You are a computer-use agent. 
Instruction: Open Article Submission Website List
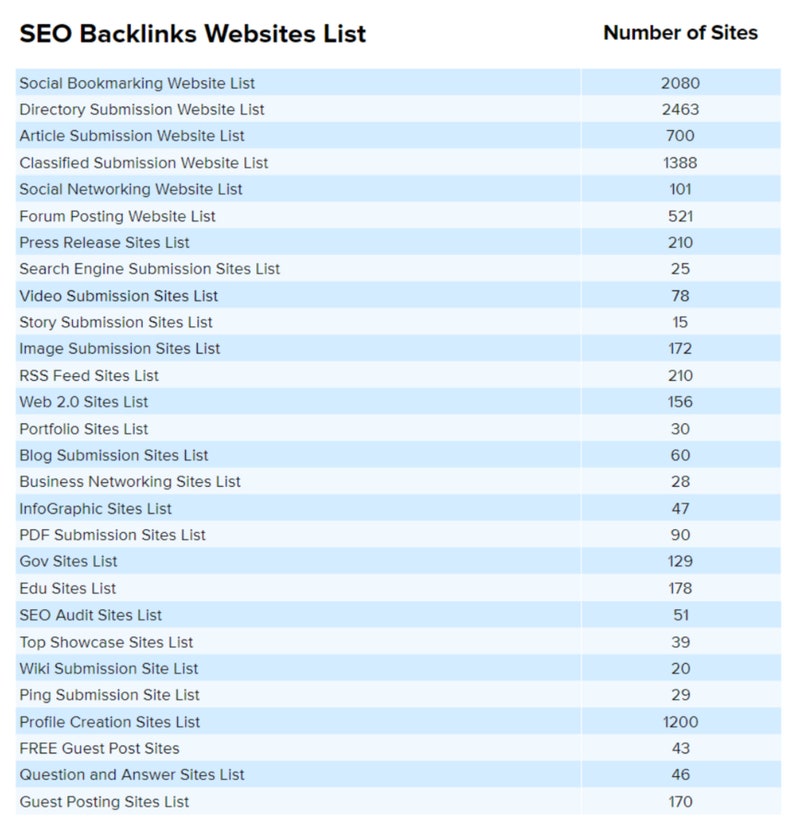pos(132,136)
